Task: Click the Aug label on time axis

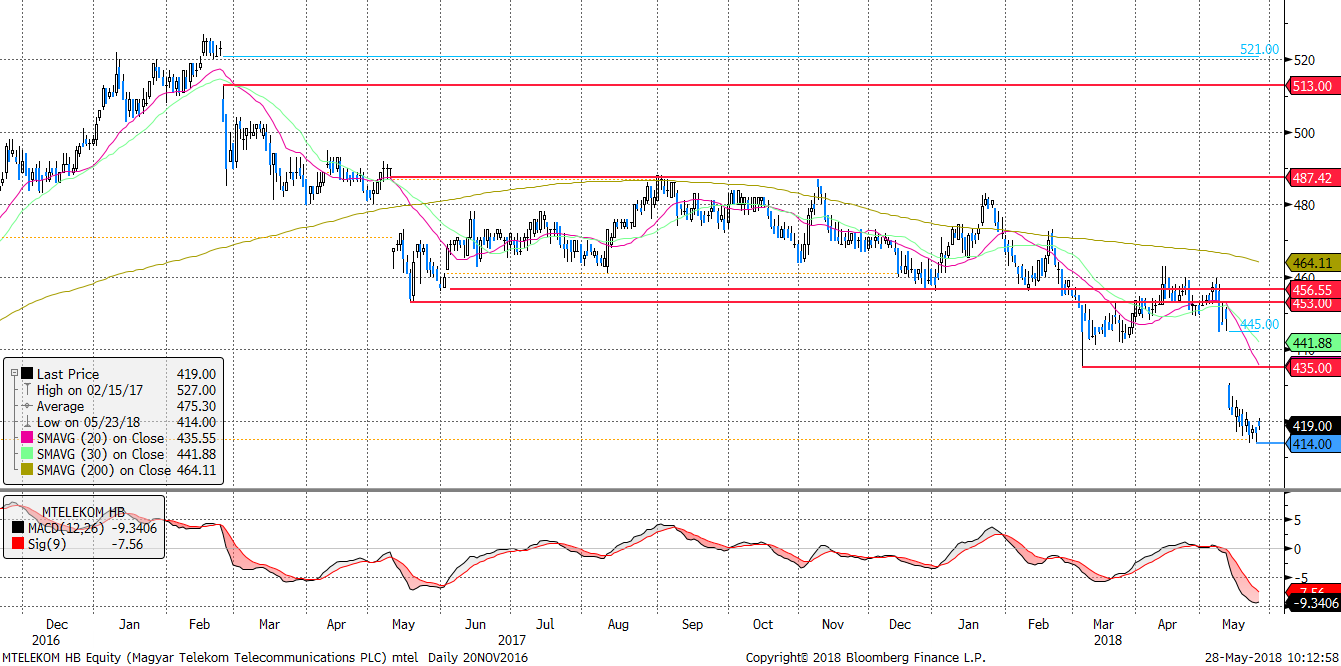Action: tap(617, 624)
